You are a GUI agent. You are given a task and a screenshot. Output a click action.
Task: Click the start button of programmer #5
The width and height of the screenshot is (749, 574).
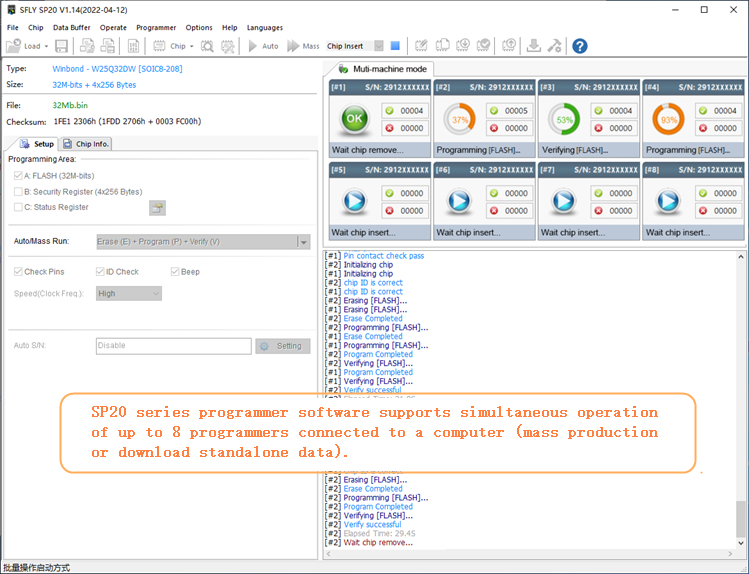[x=354, y=202]
